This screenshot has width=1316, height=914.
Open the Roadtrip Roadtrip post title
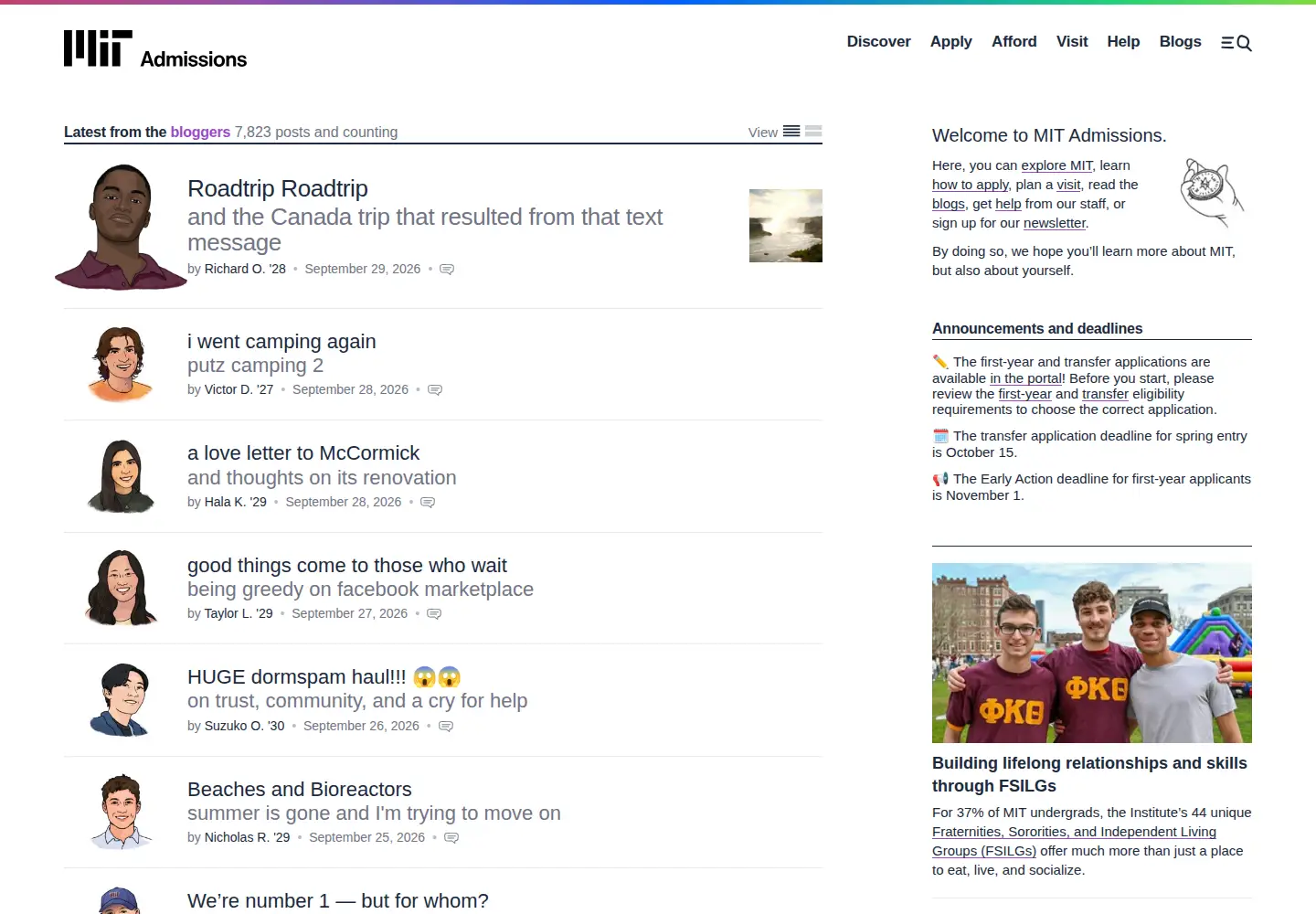(278, 189)
